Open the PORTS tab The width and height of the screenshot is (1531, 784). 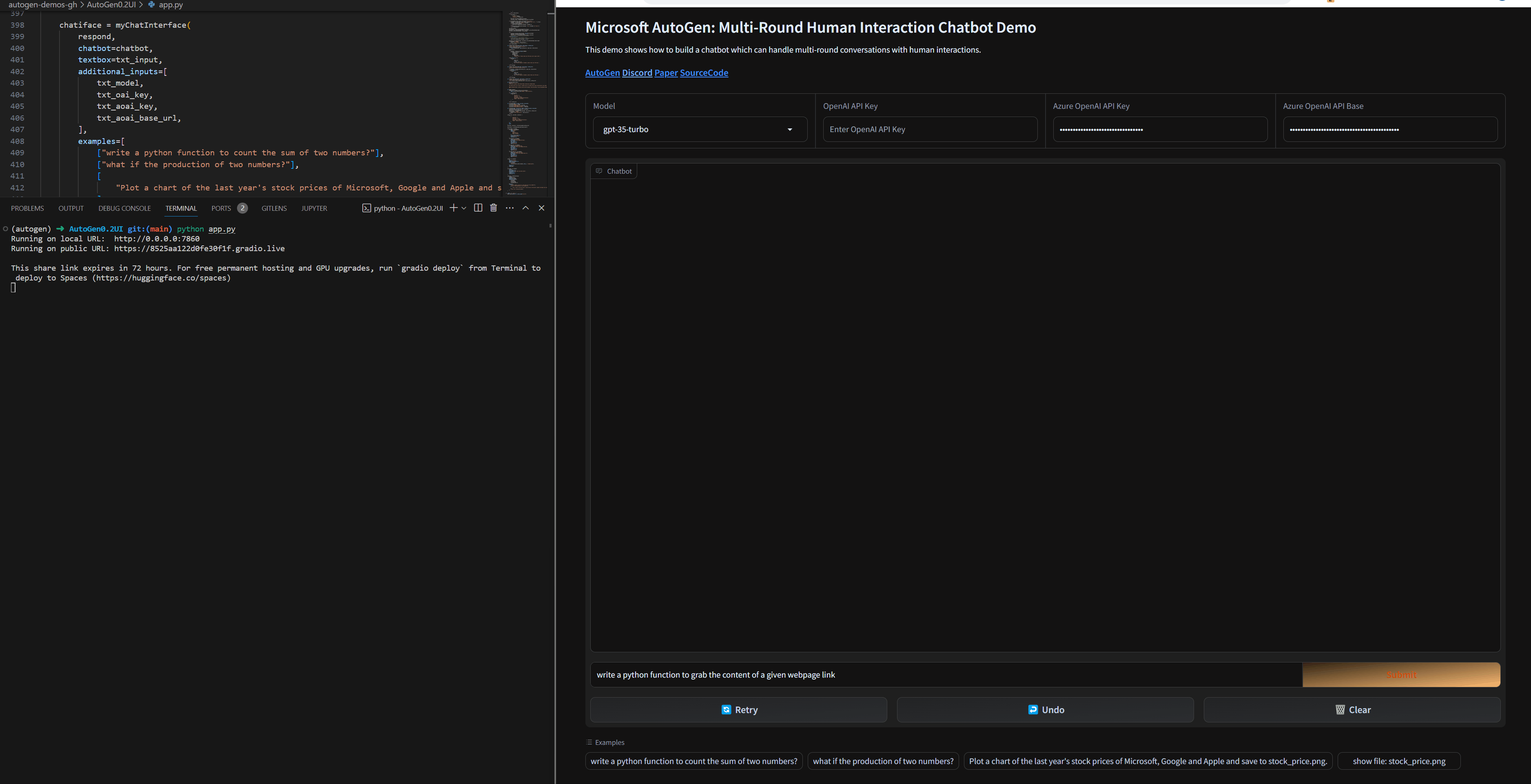pyautogui.click(x=221, y=208)
